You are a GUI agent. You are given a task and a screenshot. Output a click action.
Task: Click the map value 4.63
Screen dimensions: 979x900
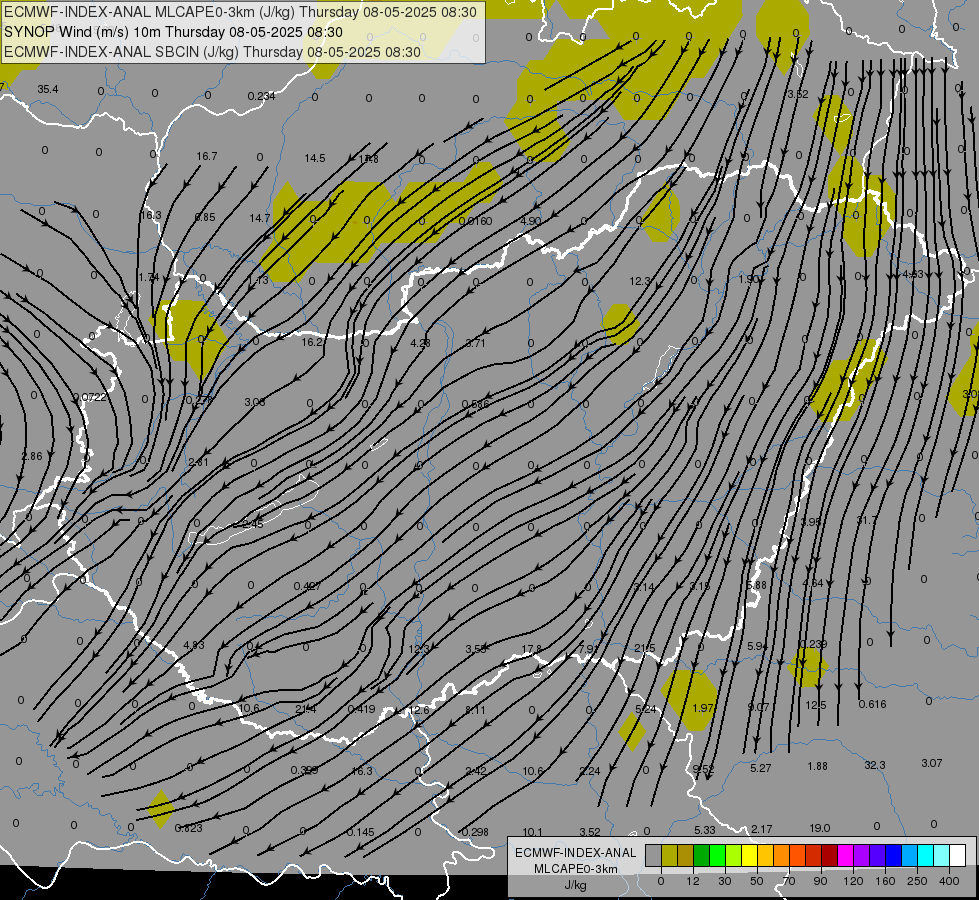pos(913,274)
